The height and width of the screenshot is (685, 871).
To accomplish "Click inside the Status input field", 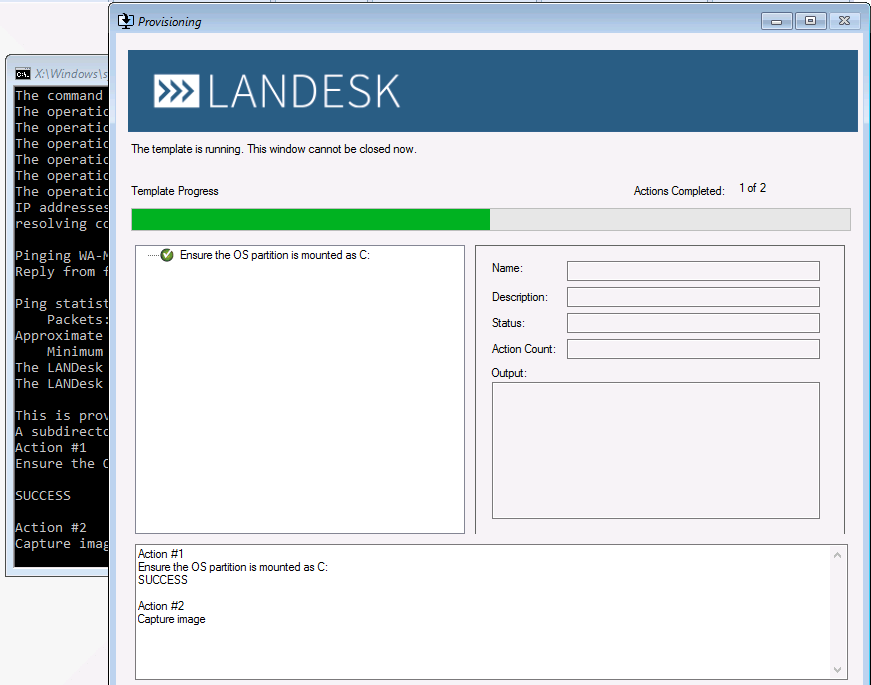I will click(x=692, y=323).
